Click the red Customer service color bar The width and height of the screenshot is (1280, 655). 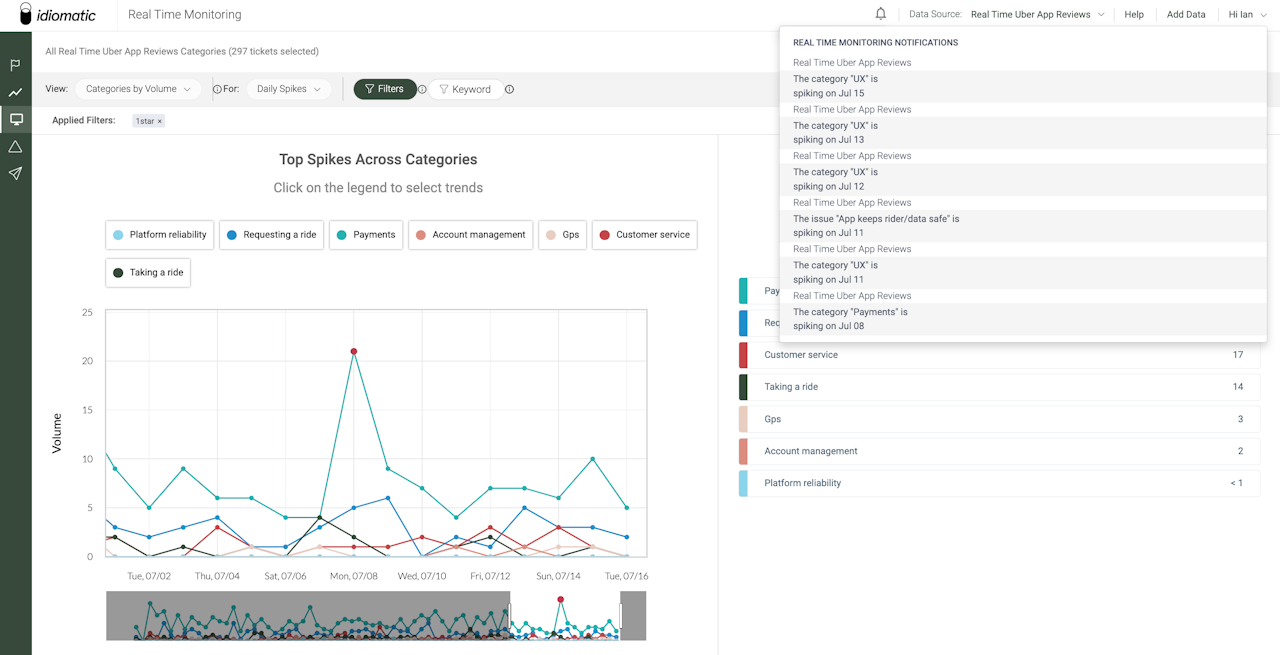(x=743, y=355)
